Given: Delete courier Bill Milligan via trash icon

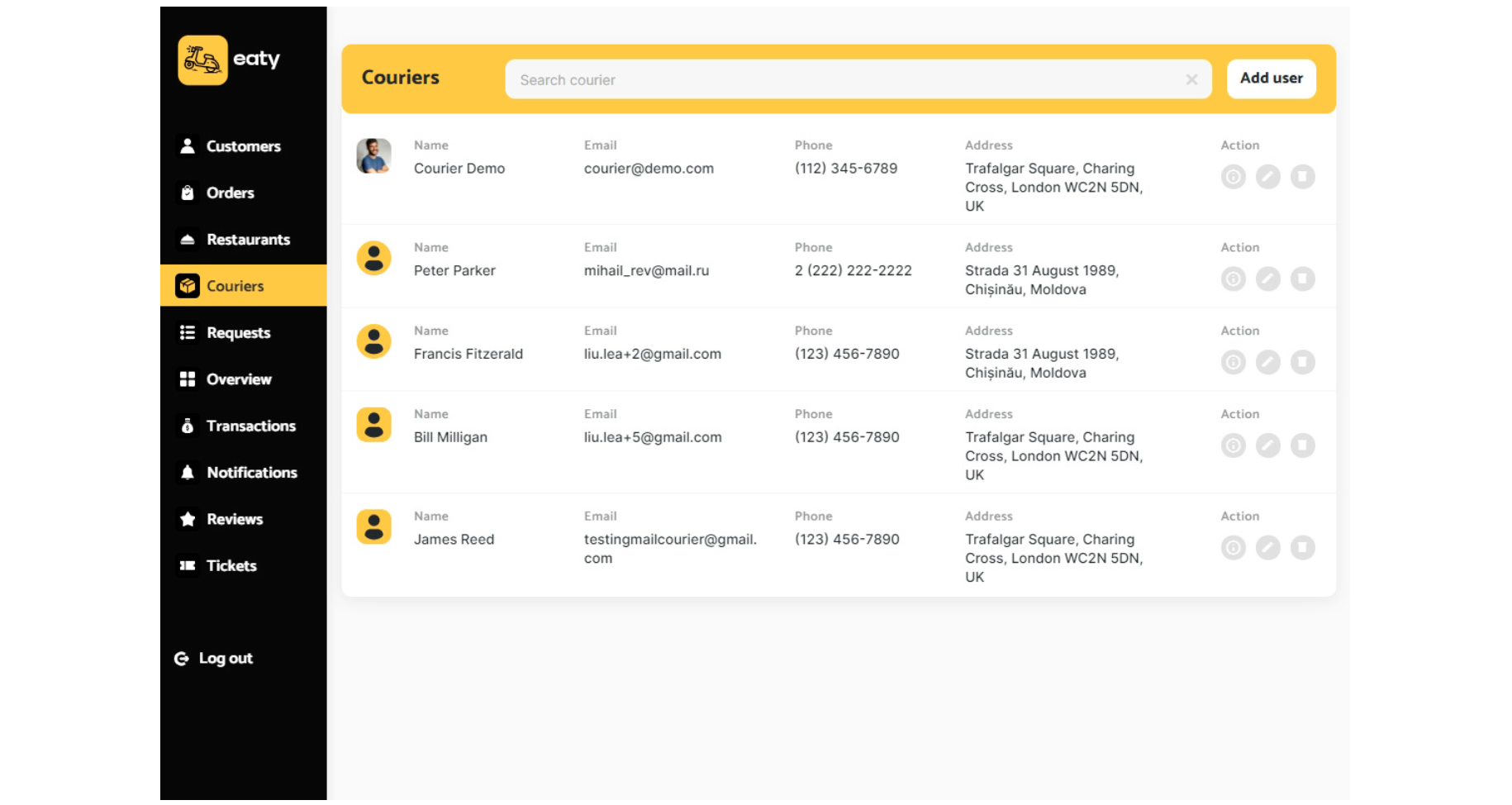Looking at the screenshot, I should [1302, 446].
